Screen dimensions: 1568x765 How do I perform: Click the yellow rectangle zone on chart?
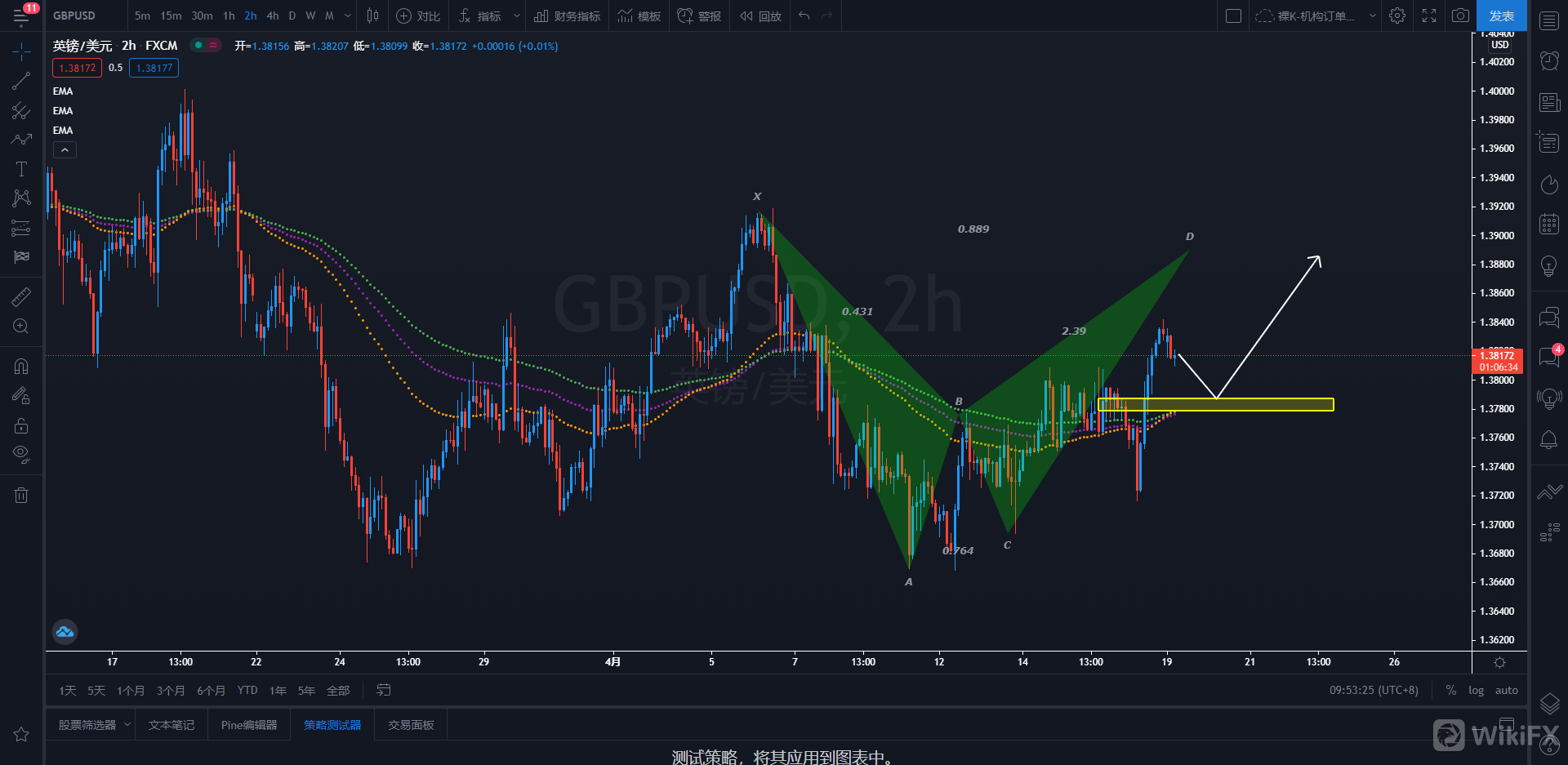pyautogui.click(x=1215, y=404)
